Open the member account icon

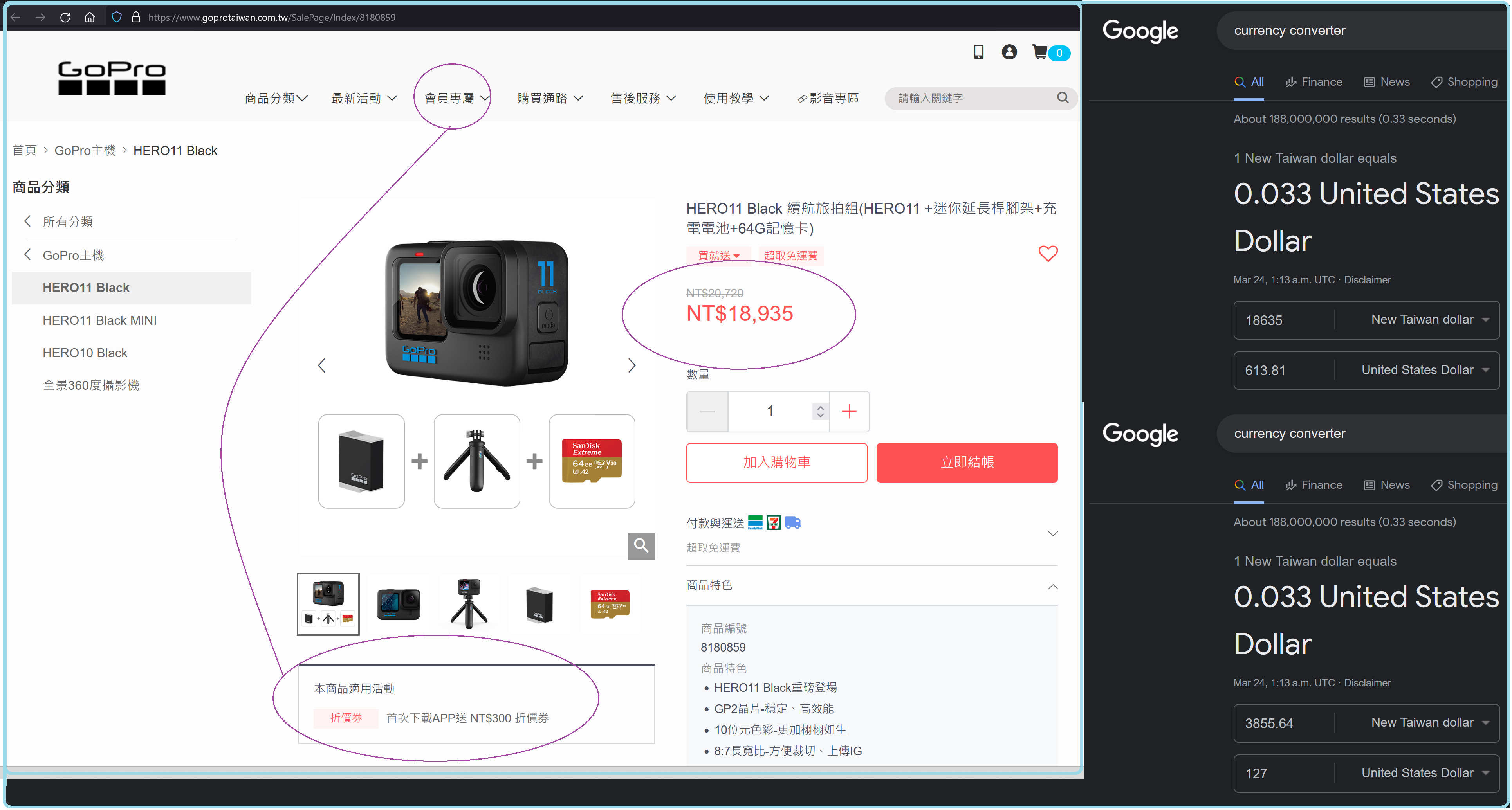(1009, 52)
